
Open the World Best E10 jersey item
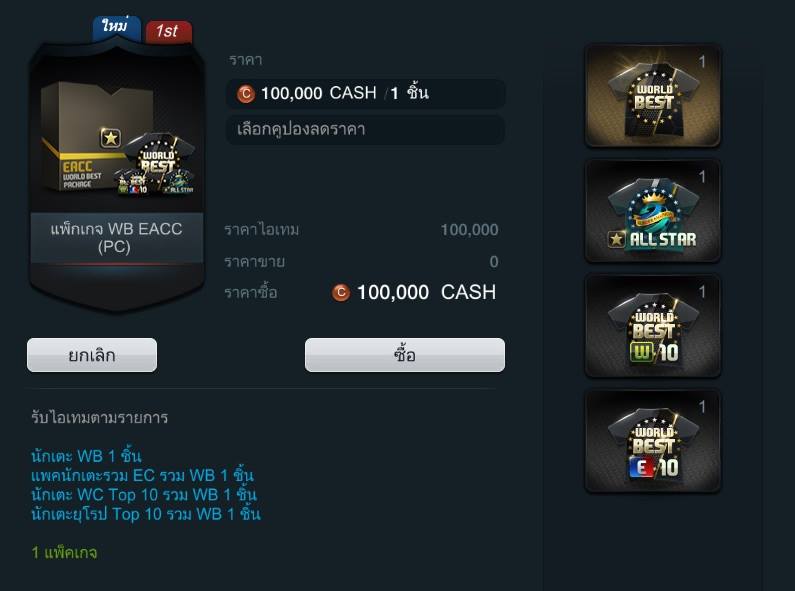[653, 441]
